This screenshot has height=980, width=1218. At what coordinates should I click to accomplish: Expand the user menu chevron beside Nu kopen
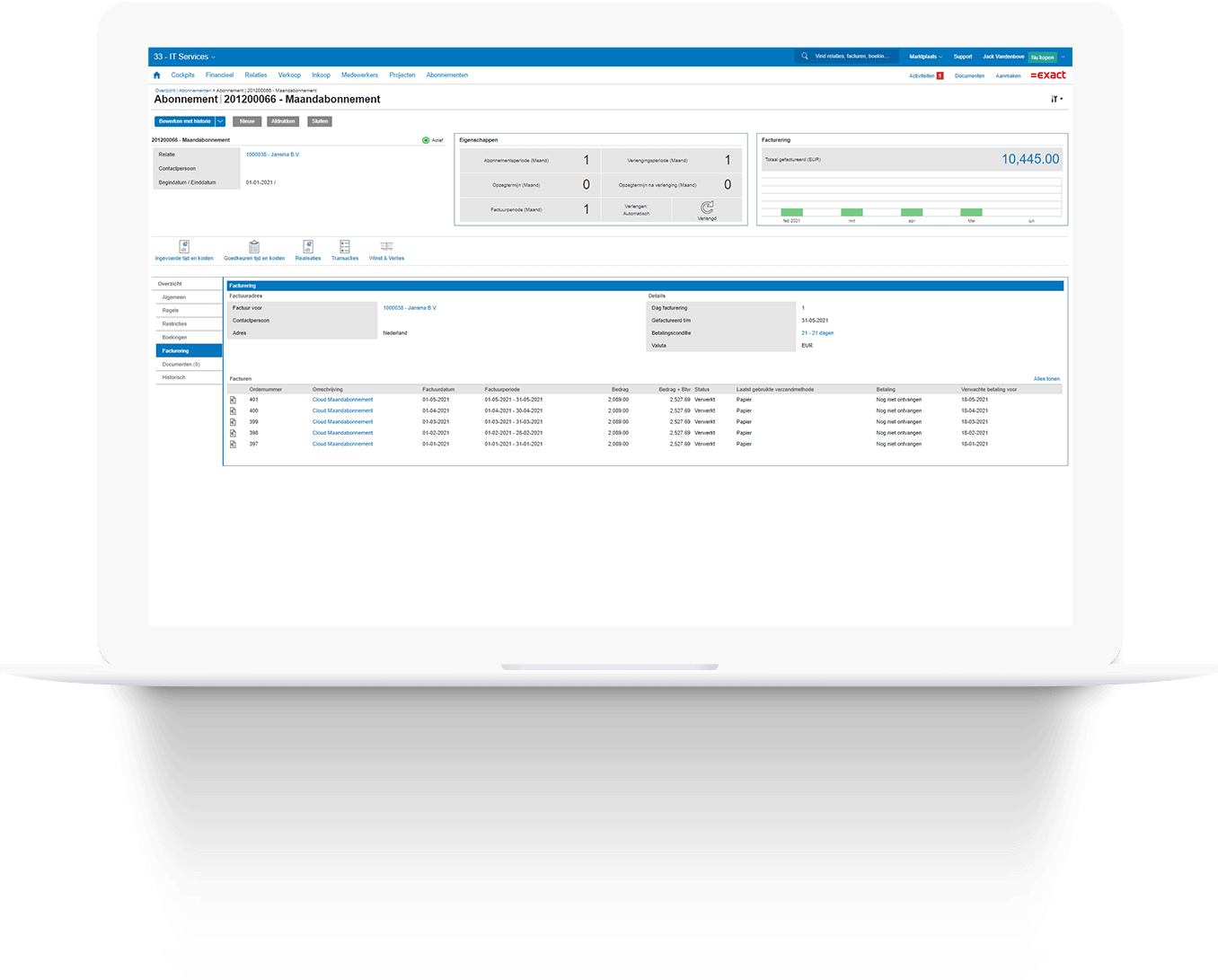1063,57
